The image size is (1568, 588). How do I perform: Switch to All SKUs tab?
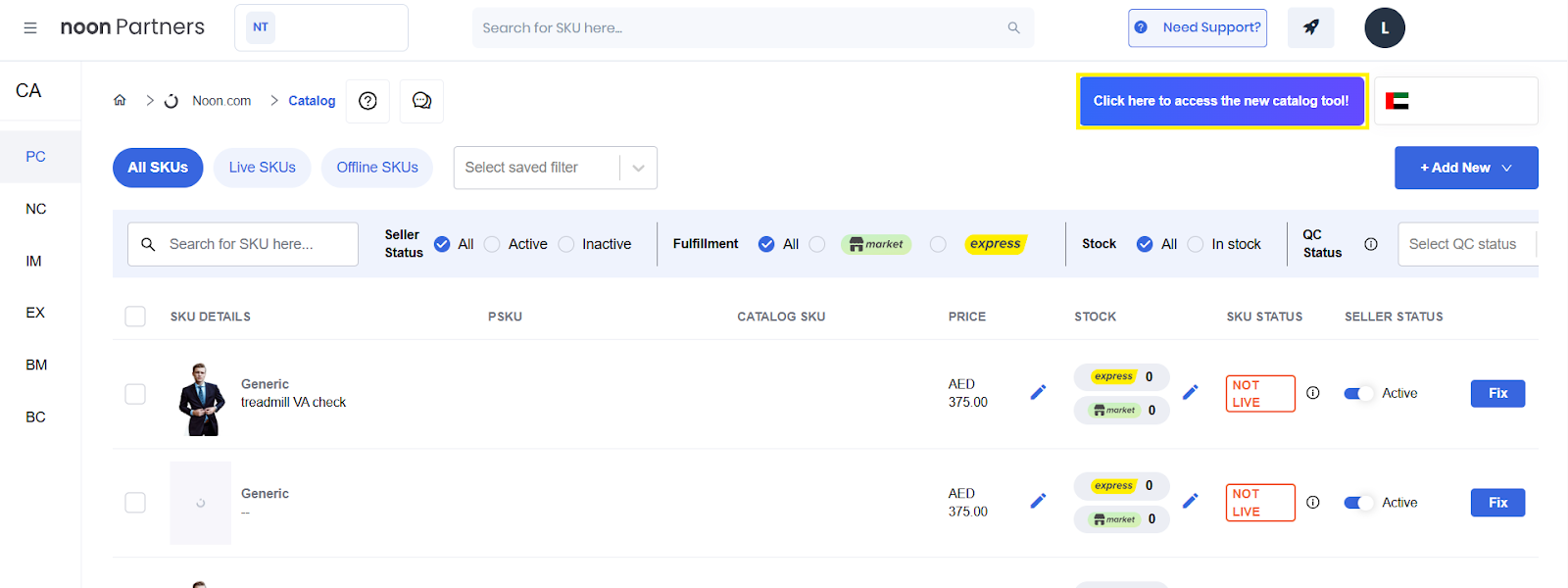tap(158, 168)
